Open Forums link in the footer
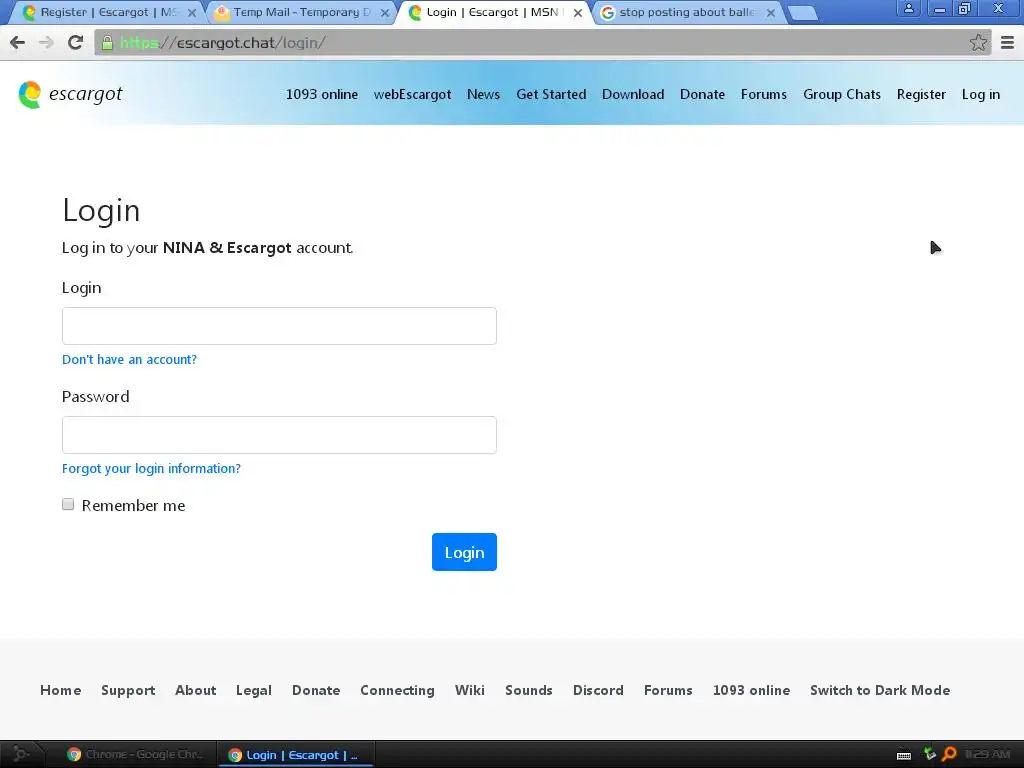The height and width of the screenshot is (768, 1024). point(668,690)
